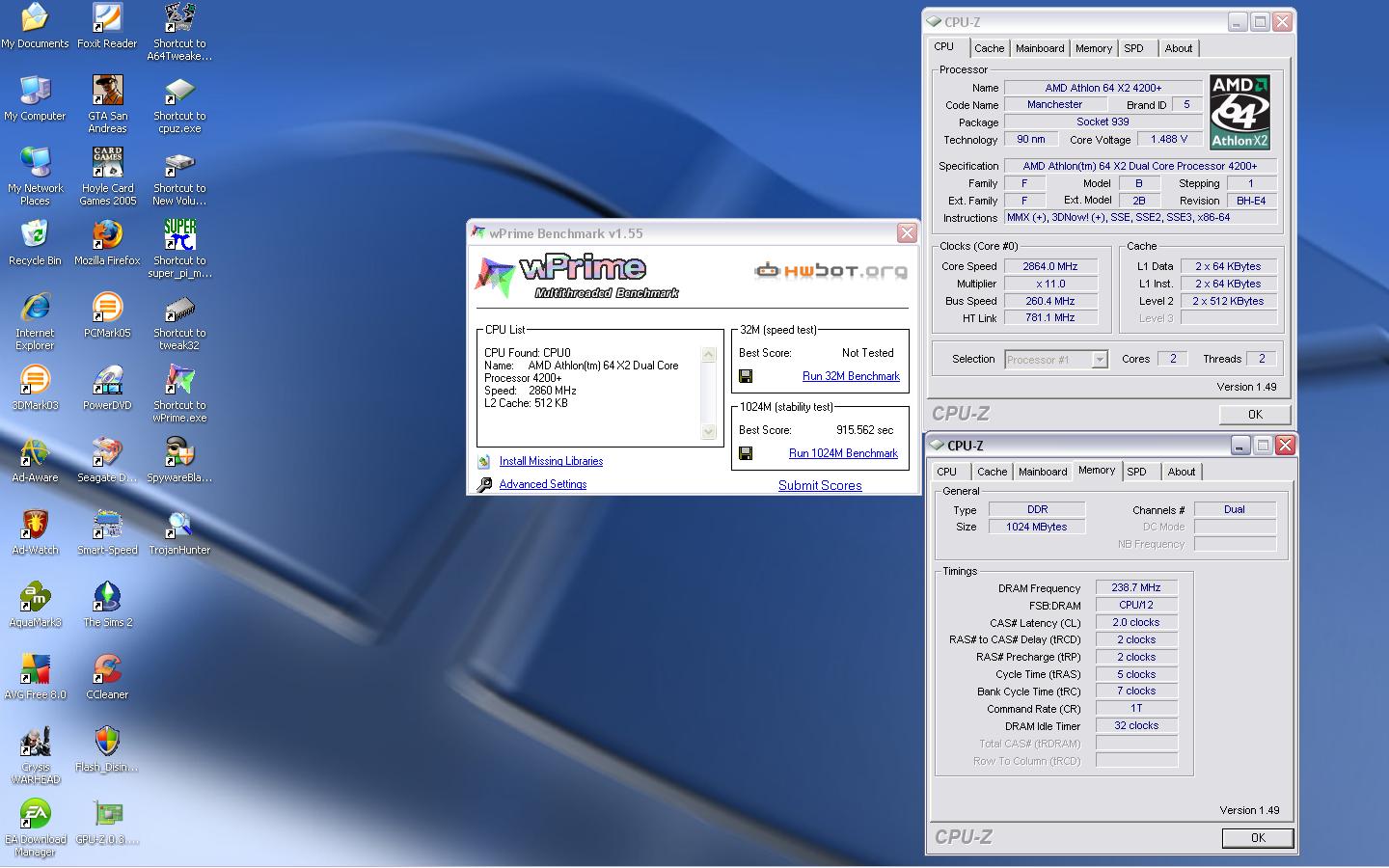
Task: Launch The Sims 2 icon
Action: 107,605
